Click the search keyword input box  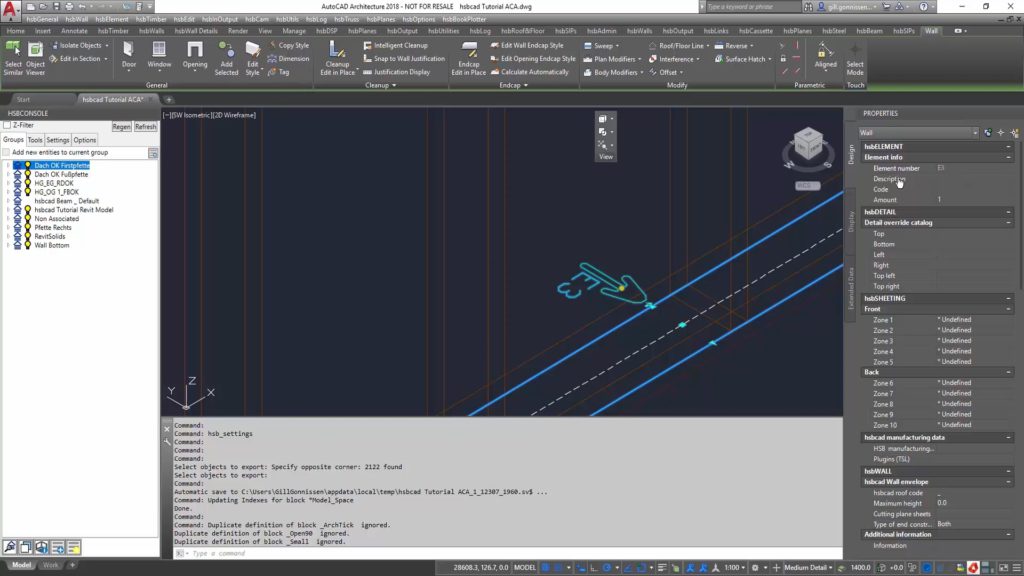click(752, 7)
